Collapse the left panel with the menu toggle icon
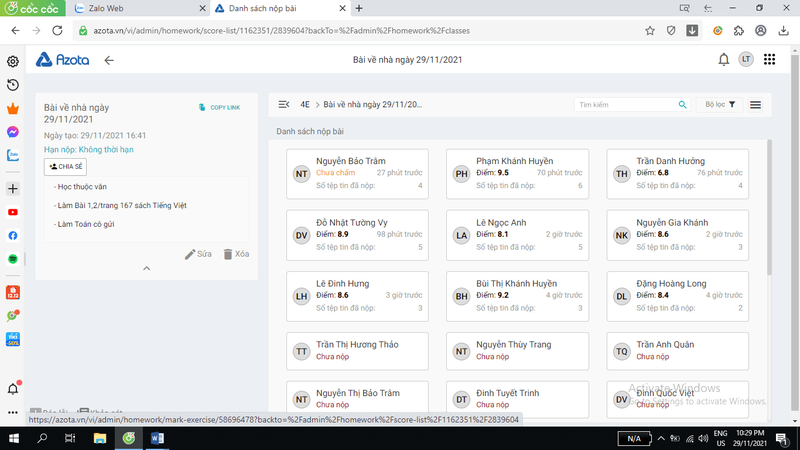Image resolution: width=800 pixels, height=450 pixels. (284, 104)
